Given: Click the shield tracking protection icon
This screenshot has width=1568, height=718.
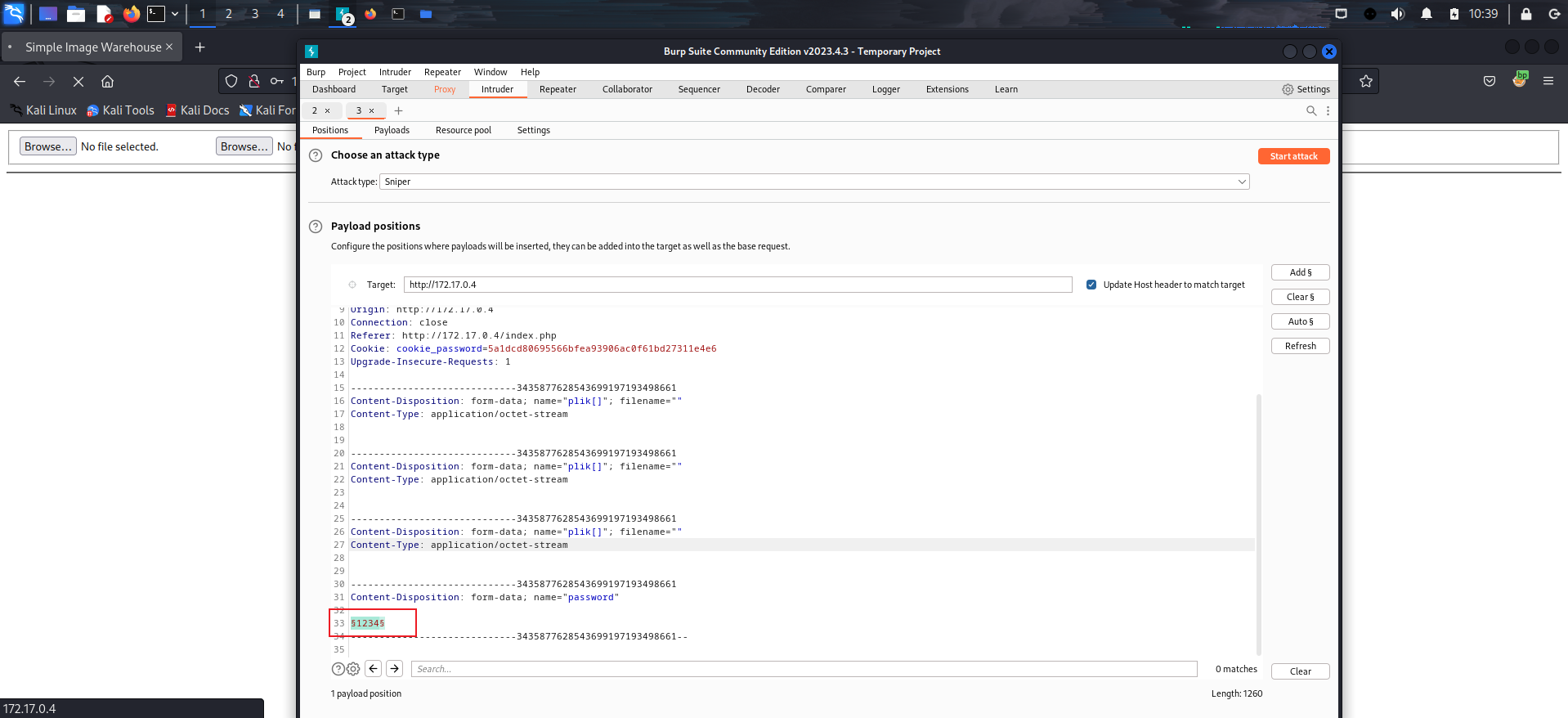Looking at the screenshot, I should tap(231, 81).
